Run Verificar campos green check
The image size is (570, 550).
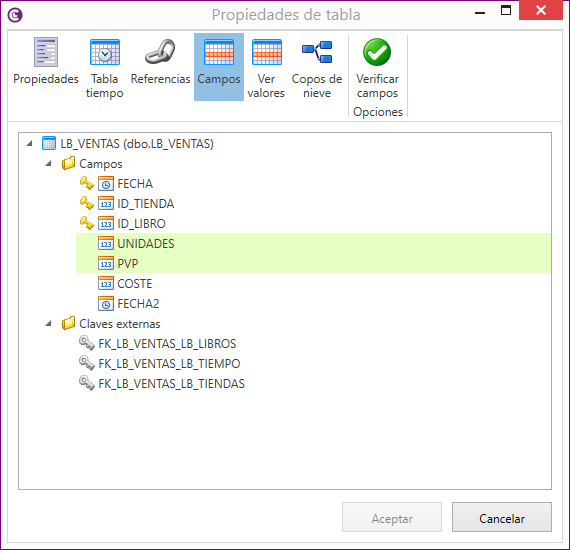click(377, 52)
